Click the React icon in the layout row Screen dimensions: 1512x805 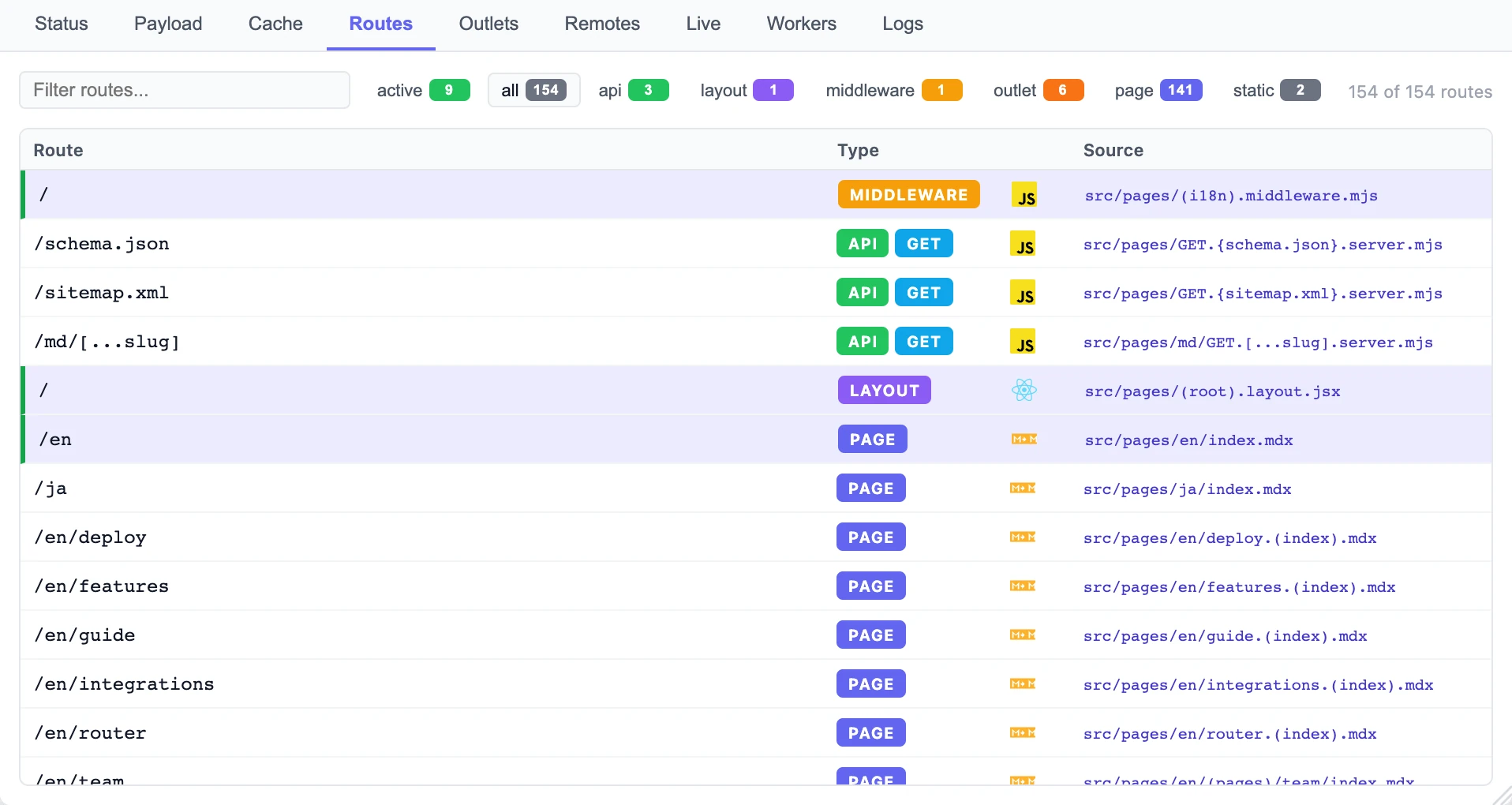(1024, 391)
